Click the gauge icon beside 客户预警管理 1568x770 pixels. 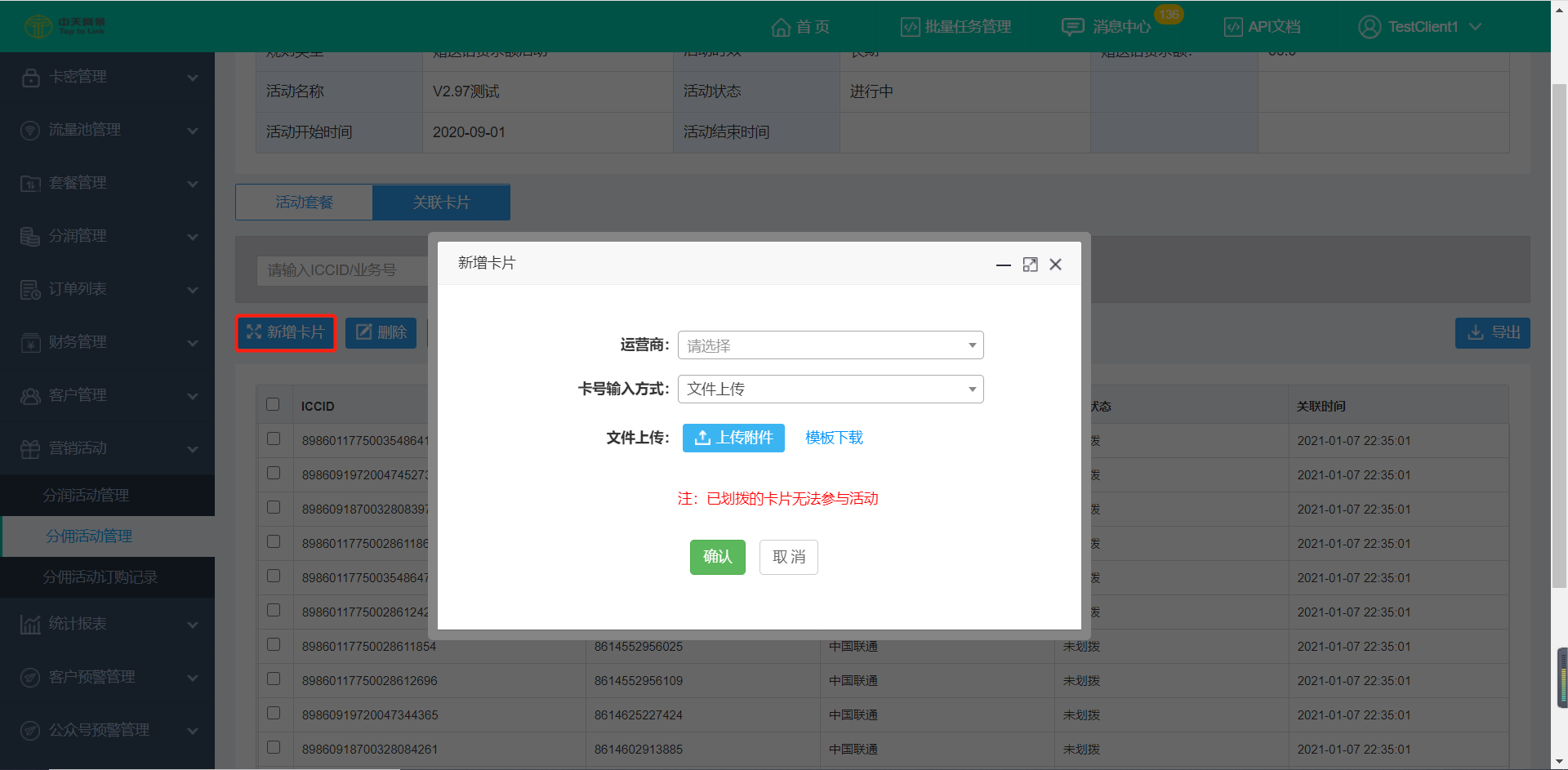[x=30, y=678]
